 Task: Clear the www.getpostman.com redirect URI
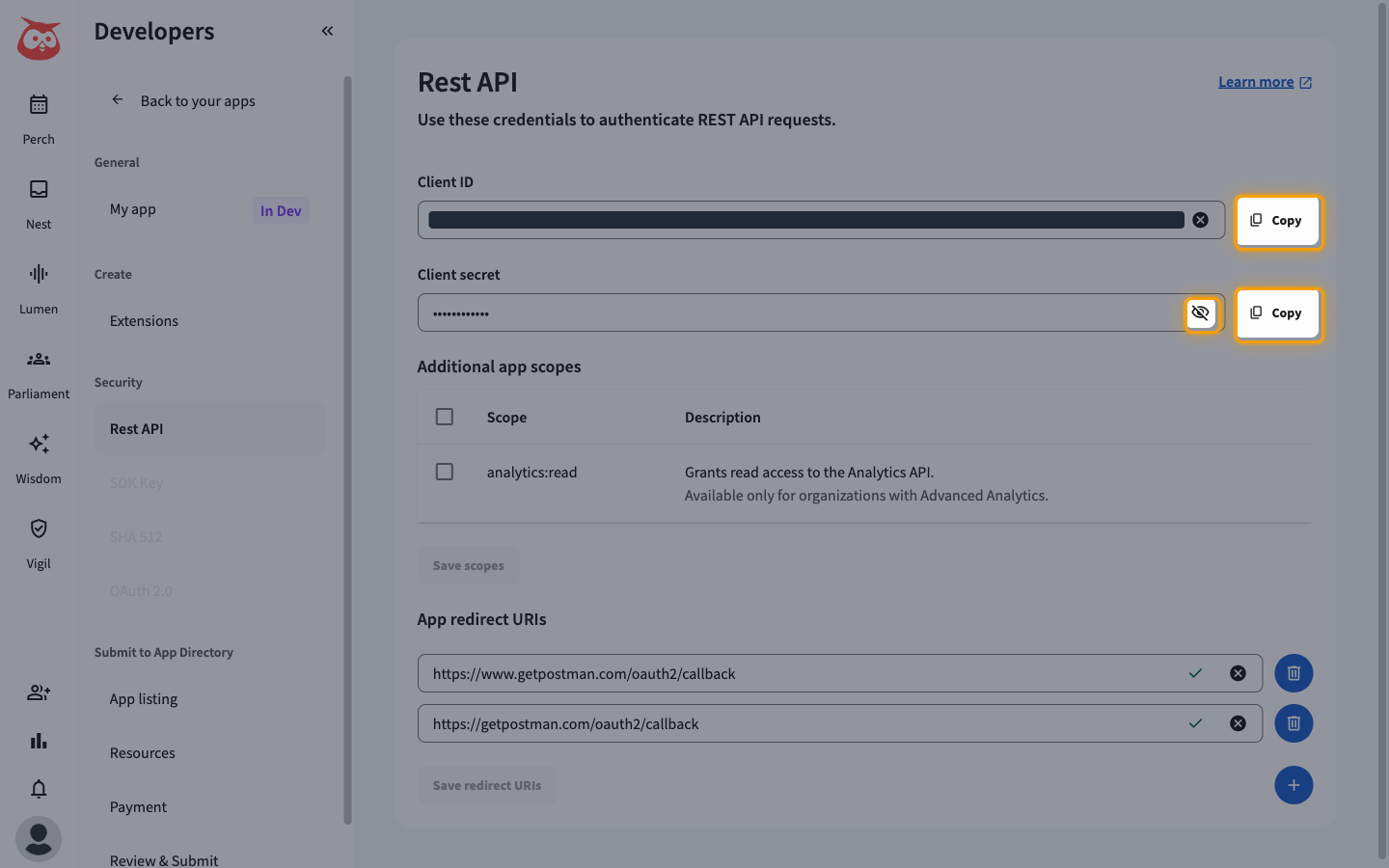pos(1238,673)
